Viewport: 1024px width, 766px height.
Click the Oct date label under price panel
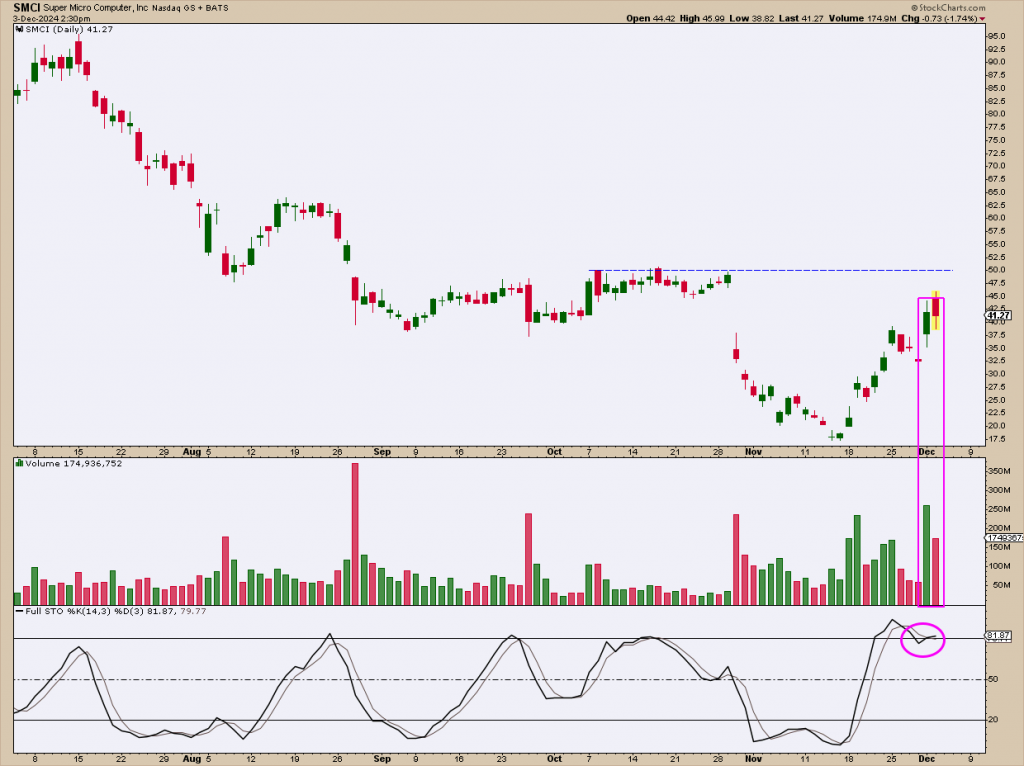[x=554, y=452]
